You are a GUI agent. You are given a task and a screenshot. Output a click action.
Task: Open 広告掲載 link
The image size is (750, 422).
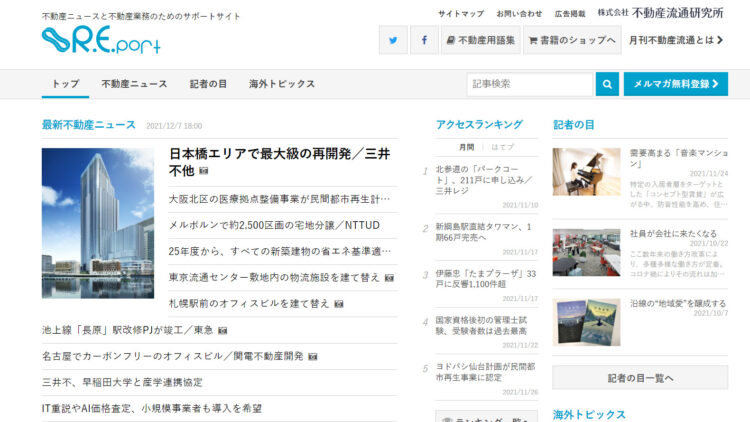coord(570,14)
